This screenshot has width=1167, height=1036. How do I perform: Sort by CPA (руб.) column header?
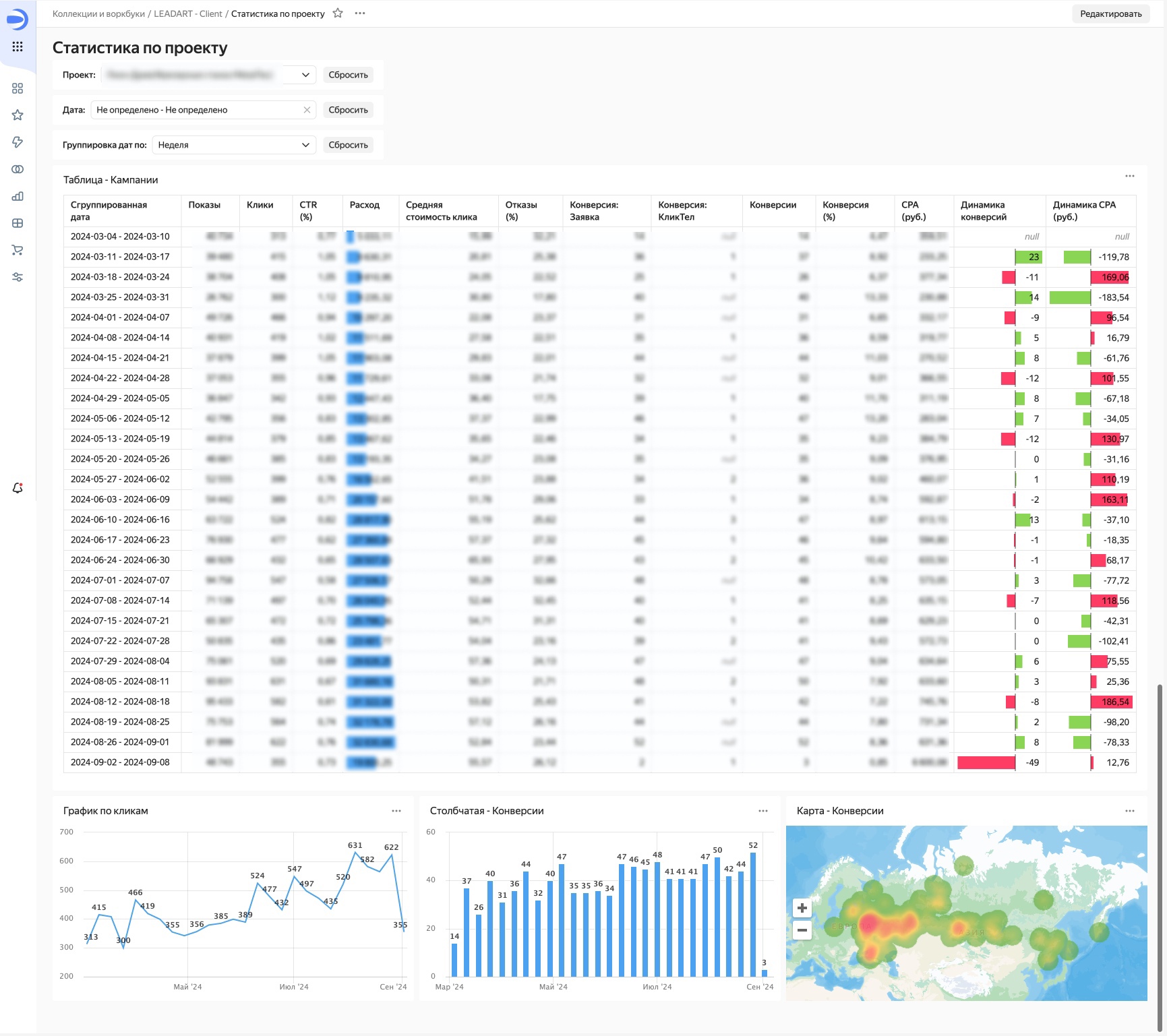click(924, 211)
